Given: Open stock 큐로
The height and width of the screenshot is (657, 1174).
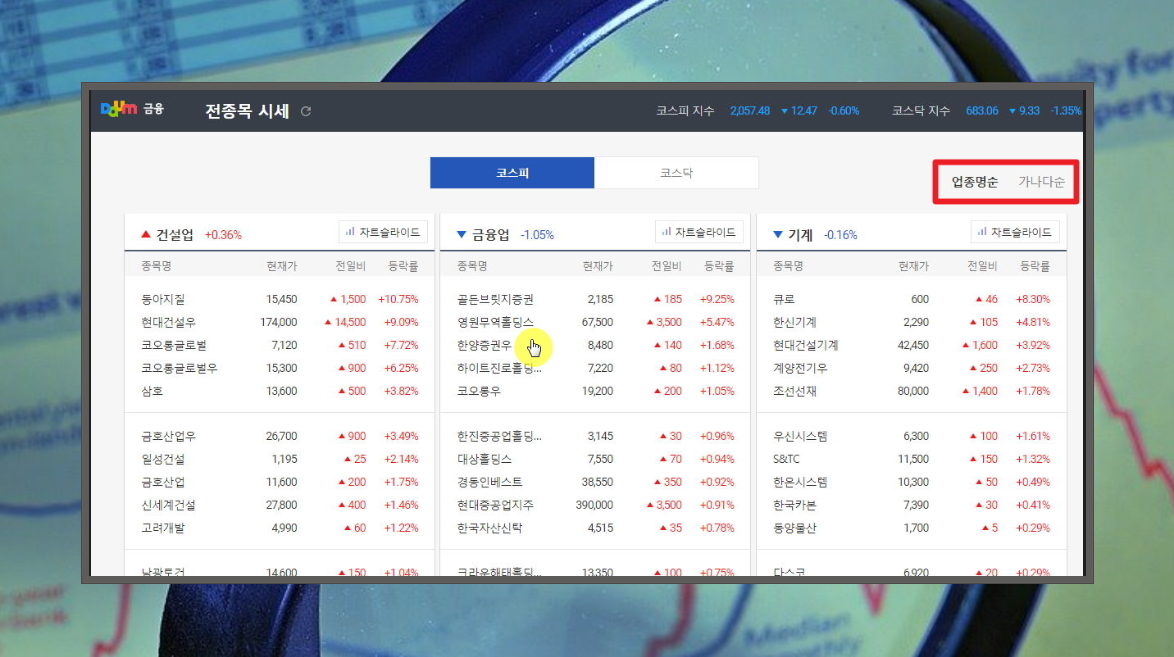Looking at the screenshot, I should click(784, 299).
